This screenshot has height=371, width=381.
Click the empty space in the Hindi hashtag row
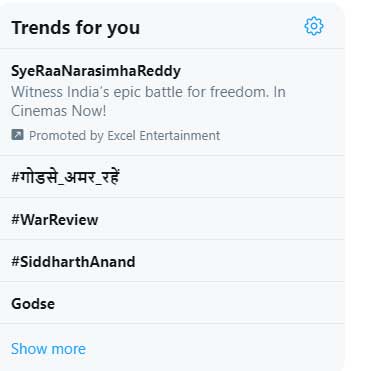click(x=232, y=176)
